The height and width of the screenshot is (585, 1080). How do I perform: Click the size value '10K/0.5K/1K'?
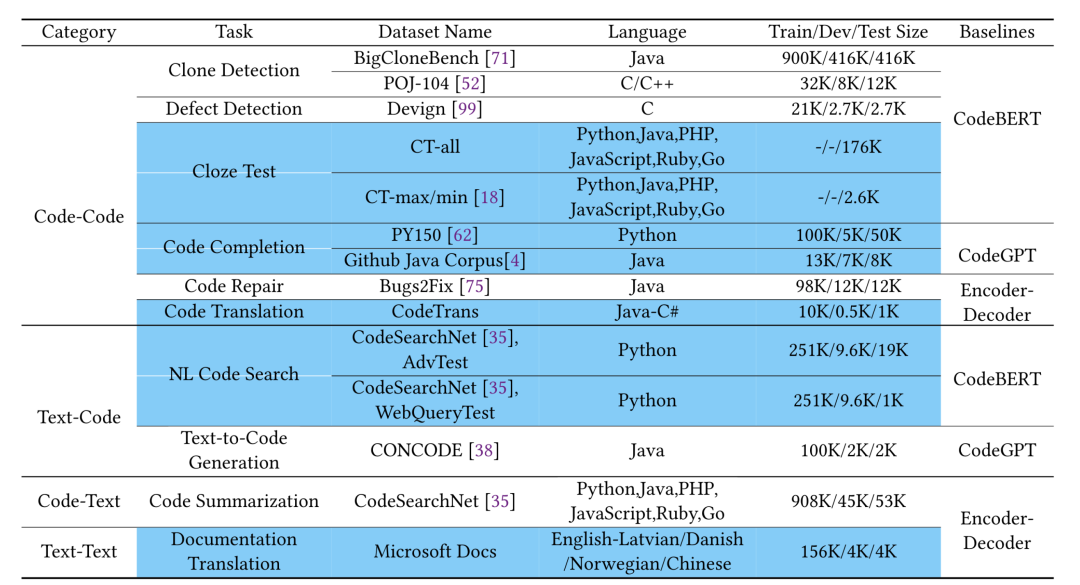pyautogui.click(x=848, y=311)
